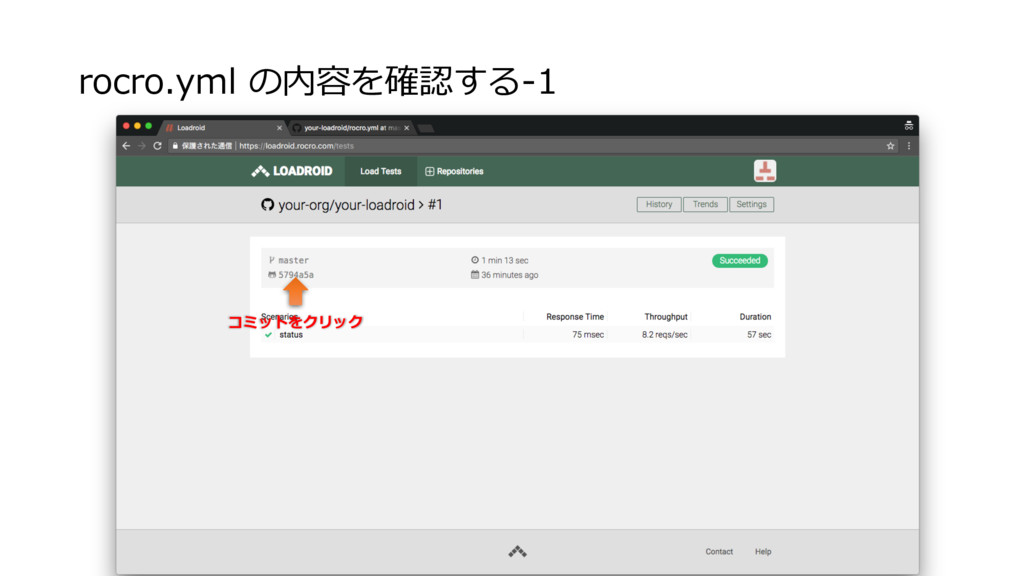Open the Settings button
The width and height of the screenshot is (1024, 576).
752,204
